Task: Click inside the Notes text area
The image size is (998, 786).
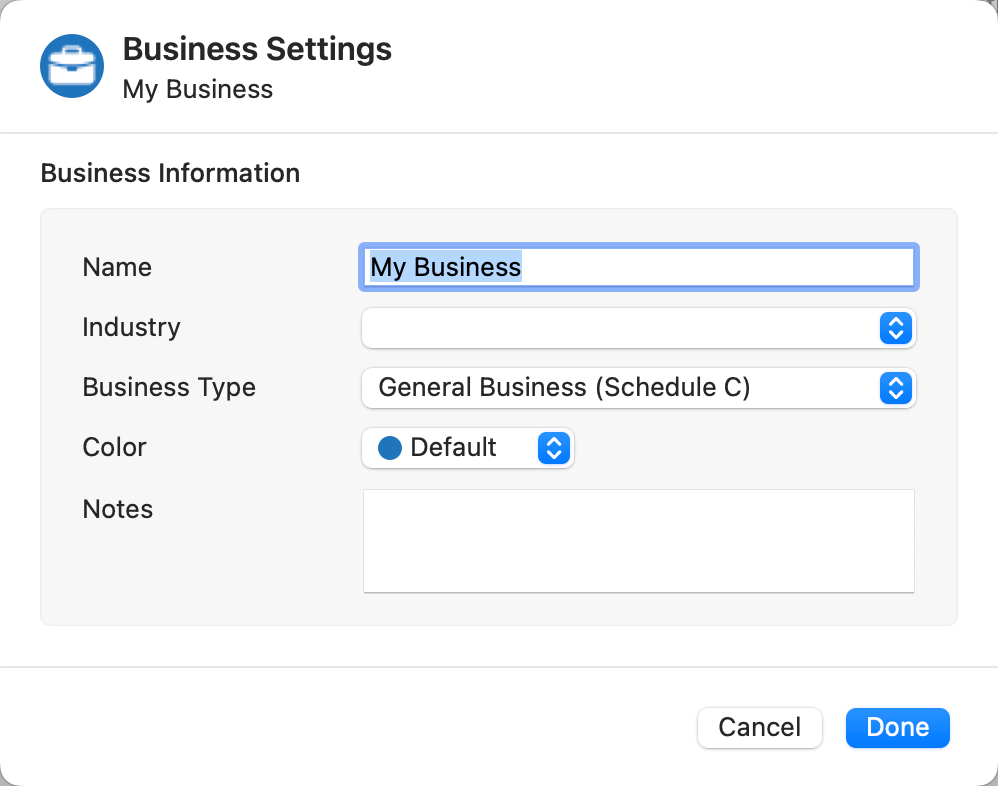Action: [x=638, y=541]
